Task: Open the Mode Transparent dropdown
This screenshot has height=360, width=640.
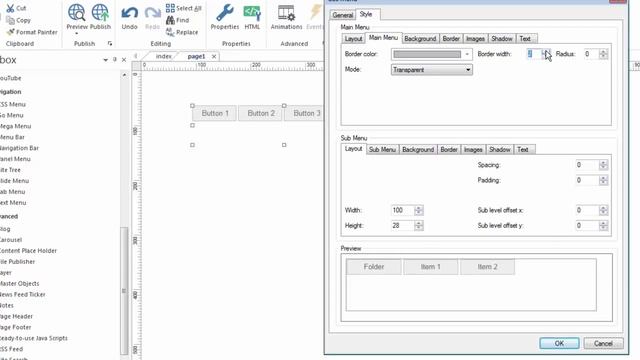Action: click(x=431, y=70)
